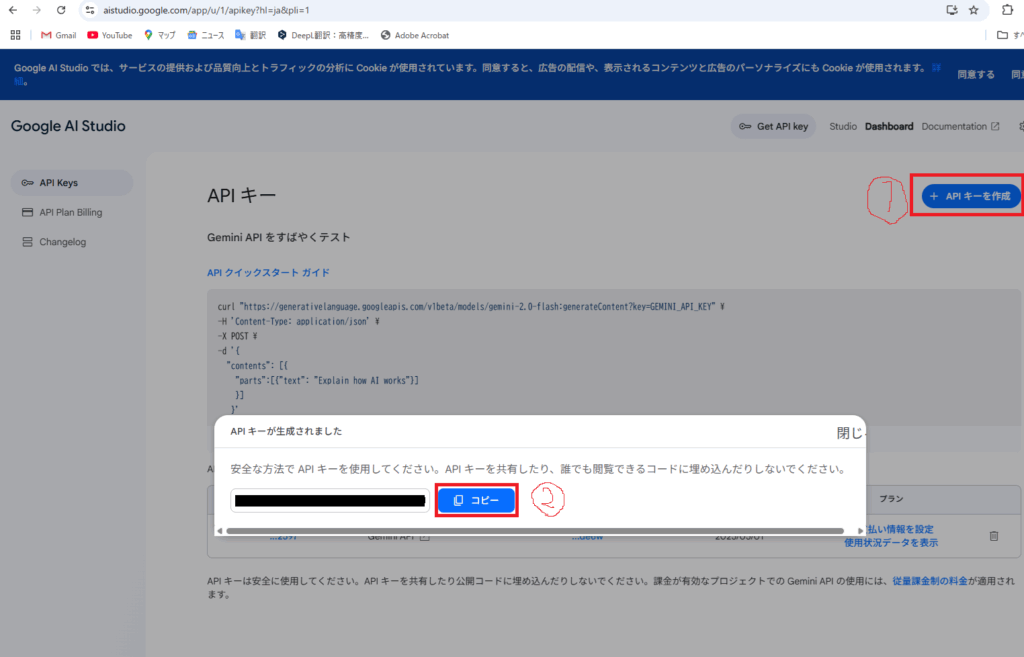Open the 翻訳 bookmark
Viewport: 1024px width, 657px height.
point(250,35)
